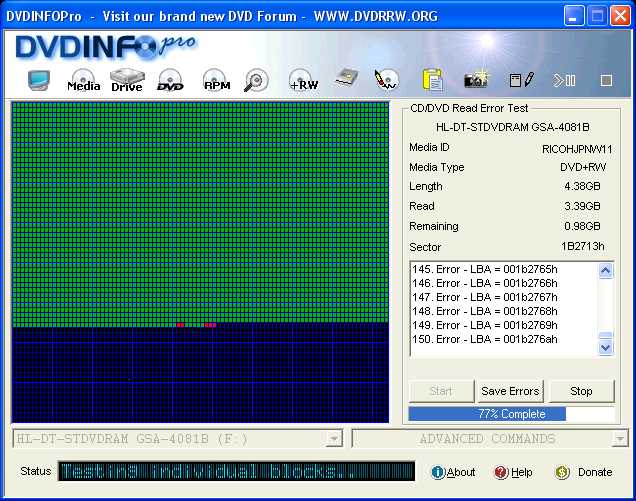Open the Help link
636x501 pixels.
pyautogui.click(x=522, y=472)
